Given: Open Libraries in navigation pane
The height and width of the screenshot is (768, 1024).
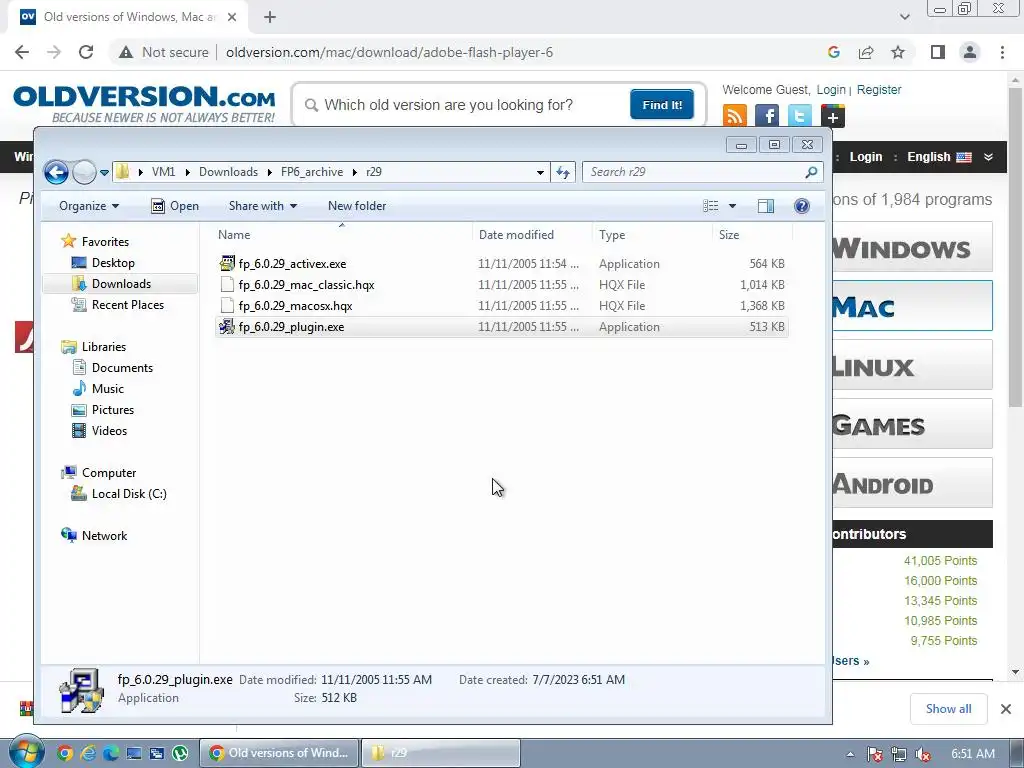Looking at the screenshot, I should [x=103, y=347].
